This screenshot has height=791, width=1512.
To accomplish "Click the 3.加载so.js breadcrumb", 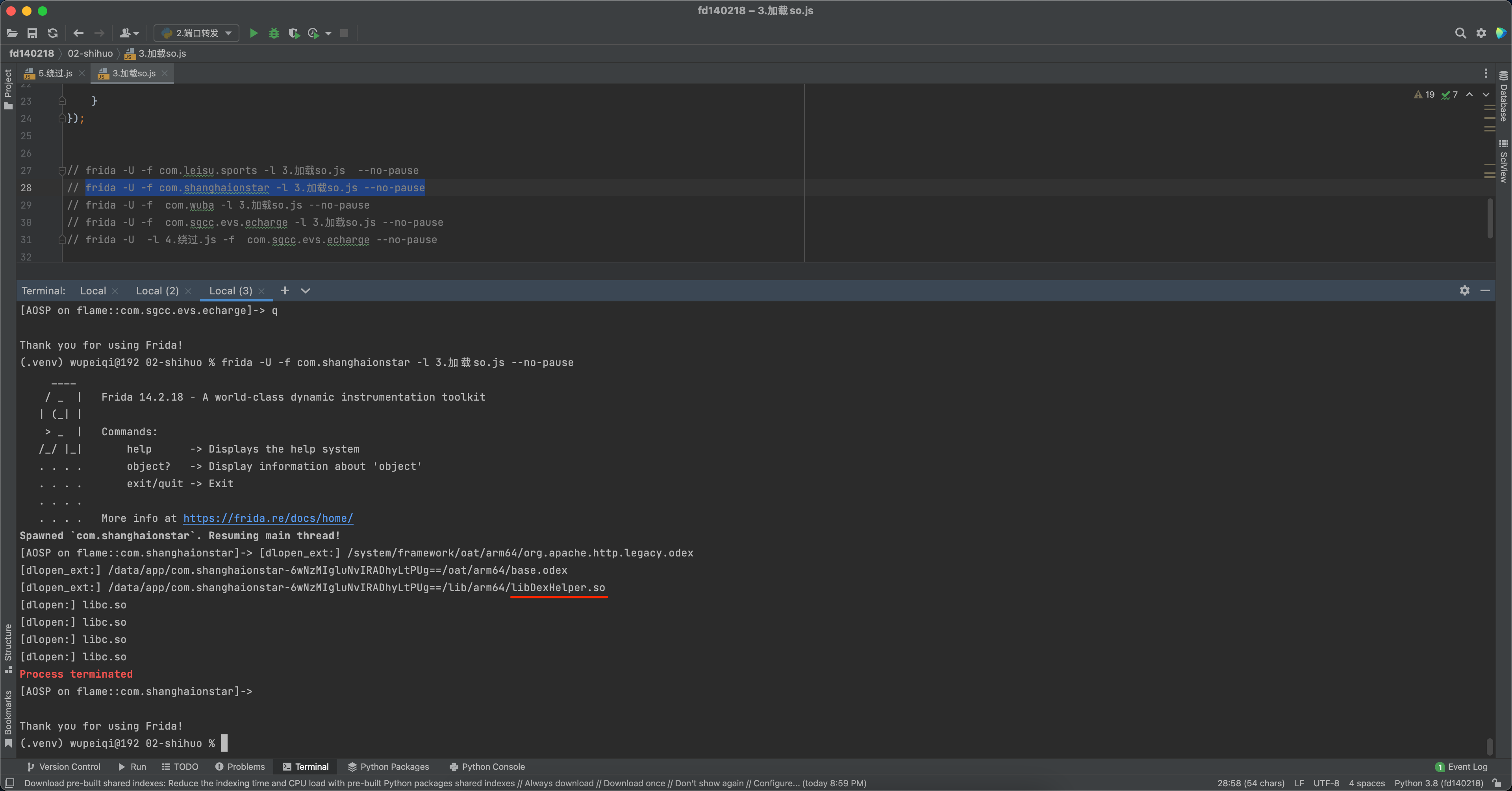I will coord(156,54).
